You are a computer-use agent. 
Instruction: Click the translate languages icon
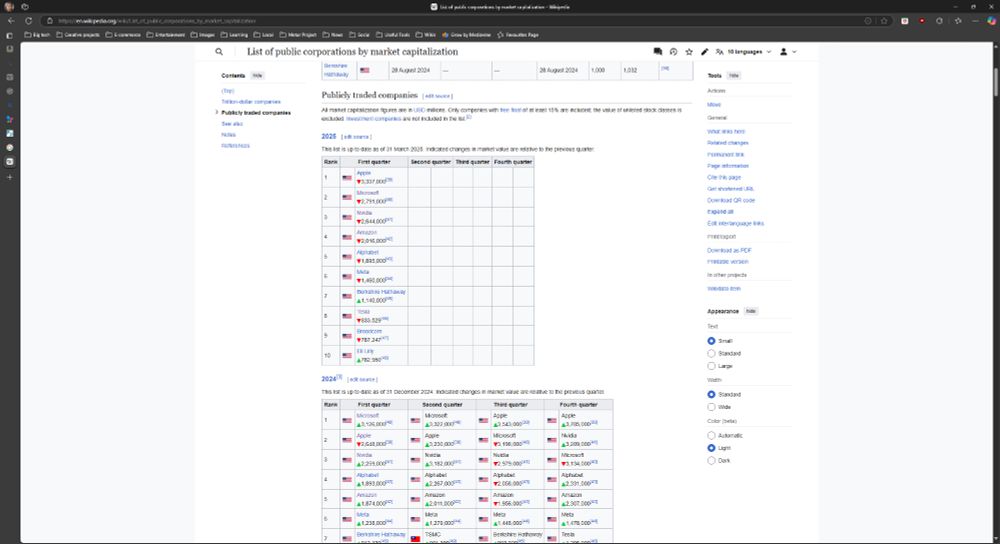(x=719, y=52)
